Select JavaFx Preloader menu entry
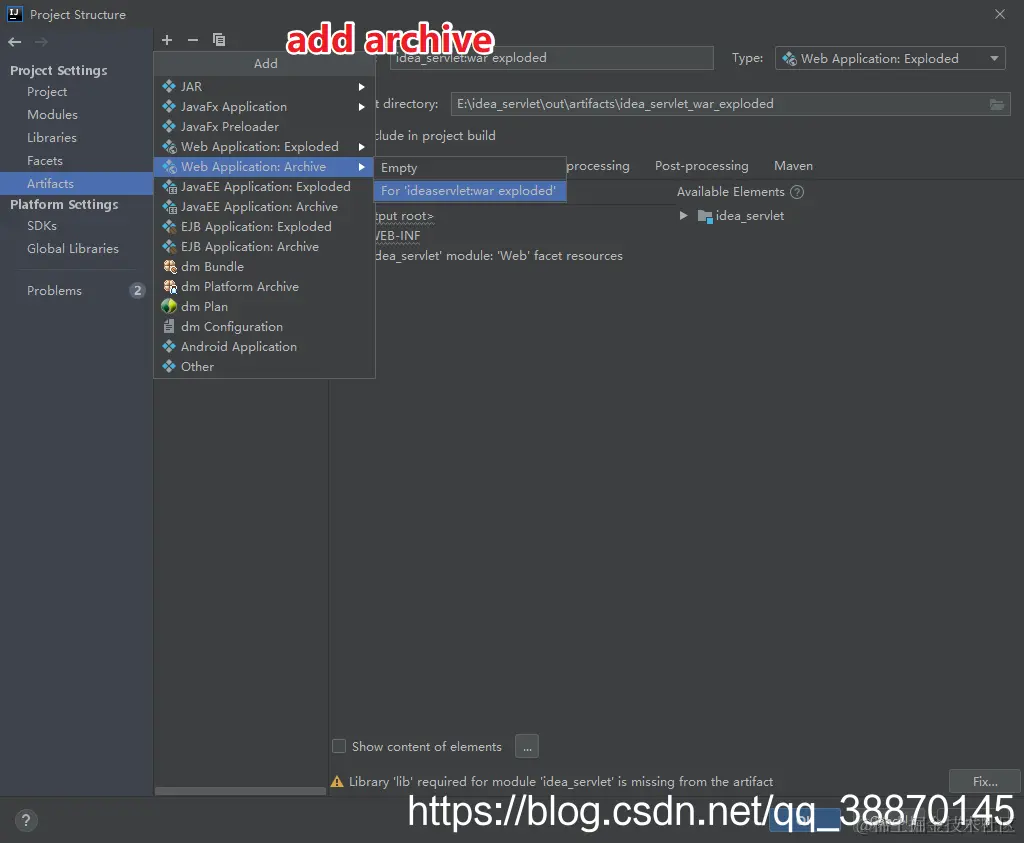This screenshot has width=1024, height=843. pyautogui.click(x=264, y=127)
